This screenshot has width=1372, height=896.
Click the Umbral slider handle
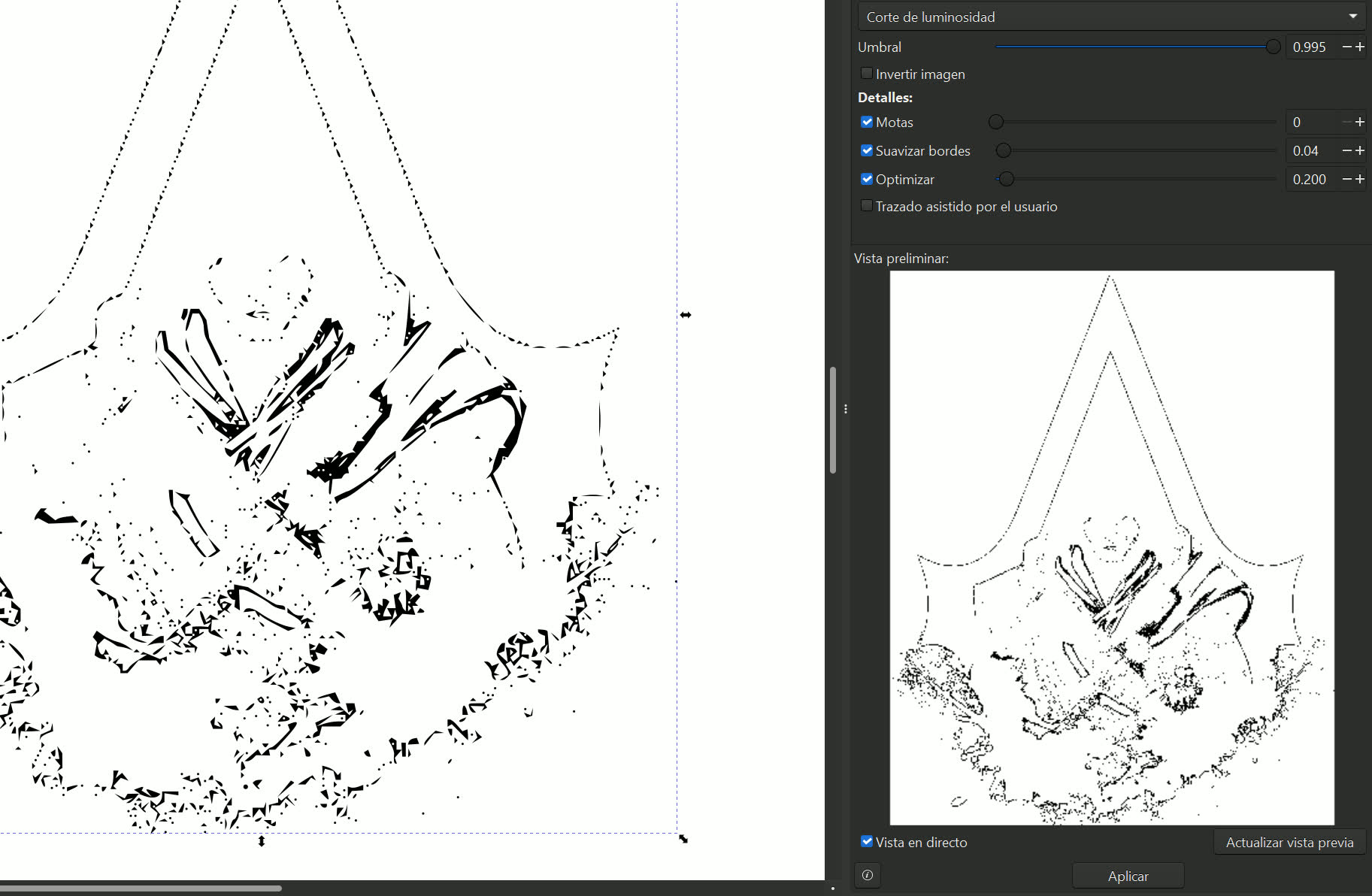coord(1273,47)
